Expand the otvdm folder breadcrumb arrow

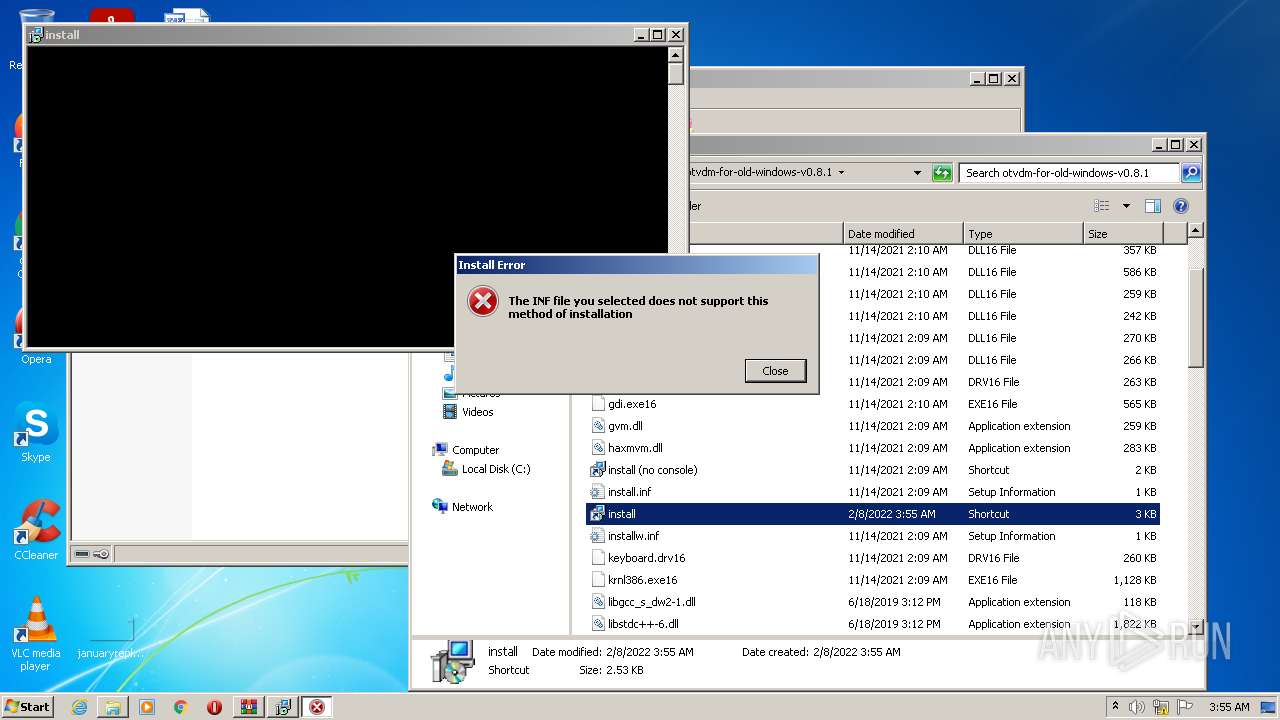tap(841, 173)
